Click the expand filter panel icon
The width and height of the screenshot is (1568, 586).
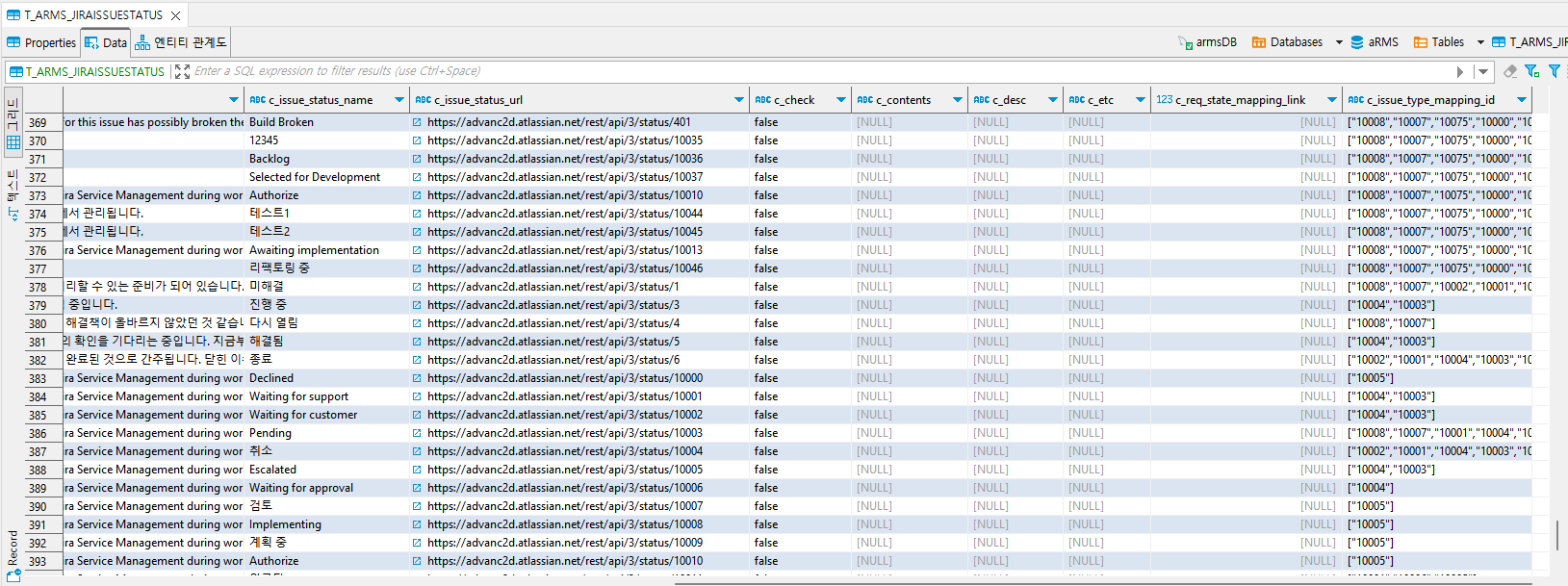coord(182,71)
